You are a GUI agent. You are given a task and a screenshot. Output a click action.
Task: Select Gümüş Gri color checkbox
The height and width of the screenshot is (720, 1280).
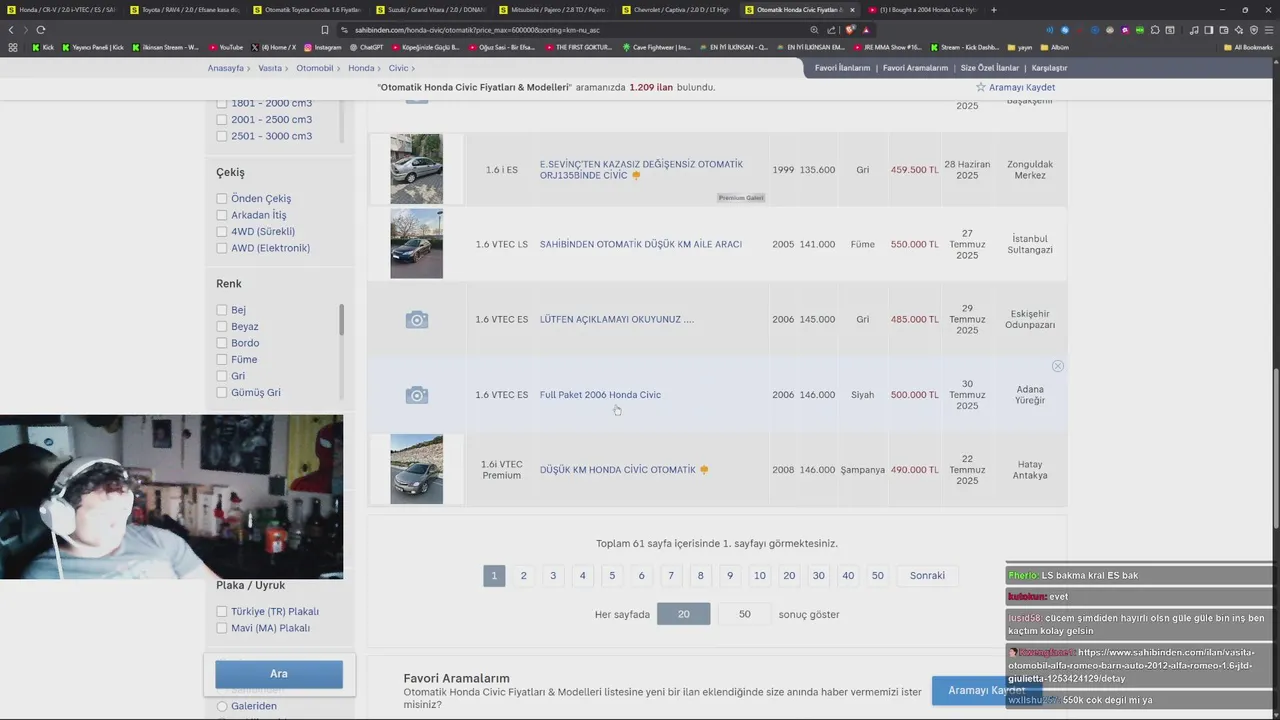pyautogui.click(x=222, y=393)
